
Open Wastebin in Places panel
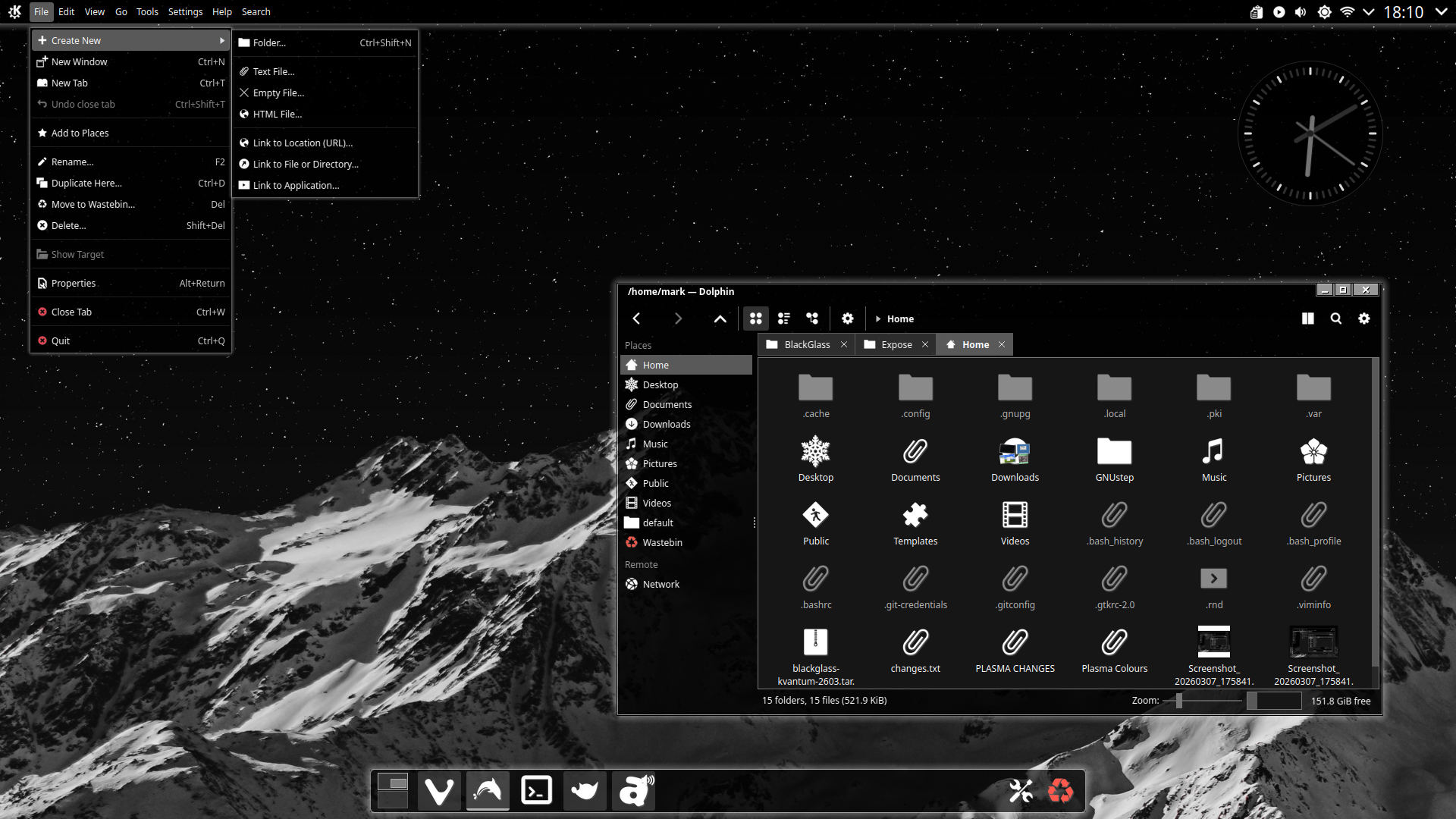[x=686, y=542]
